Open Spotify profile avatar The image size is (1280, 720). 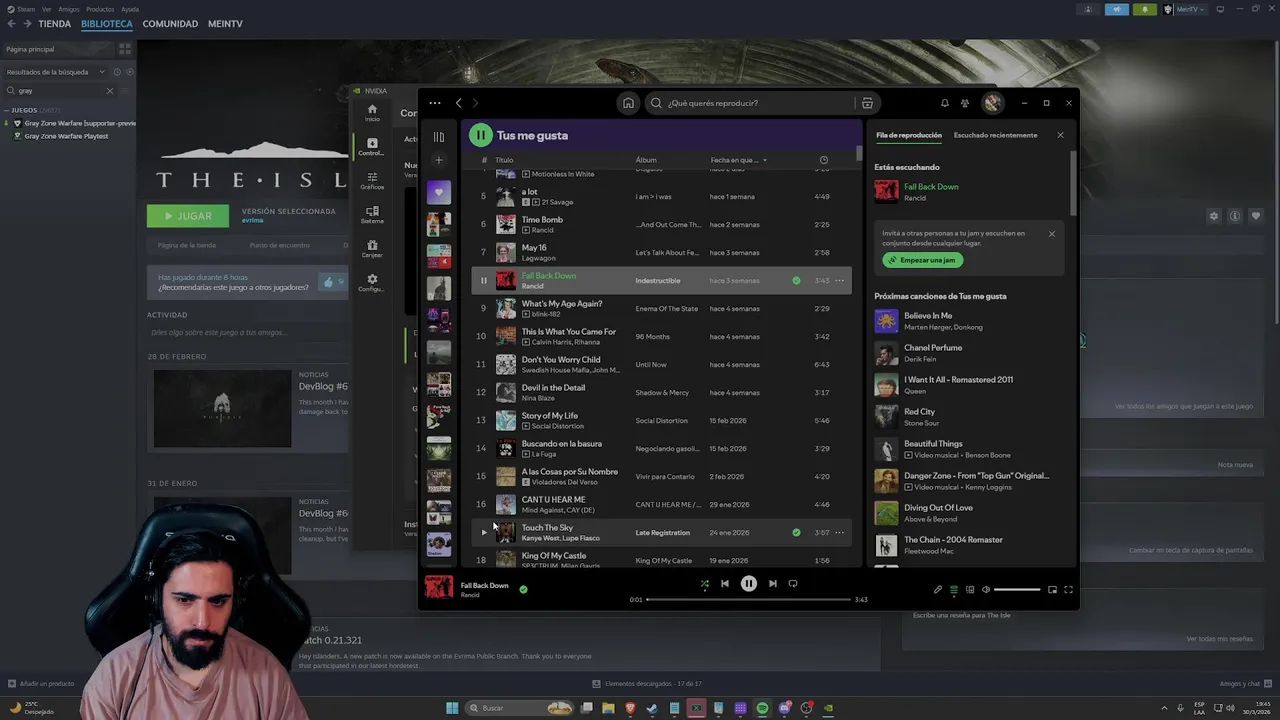(x=992, y=103)
